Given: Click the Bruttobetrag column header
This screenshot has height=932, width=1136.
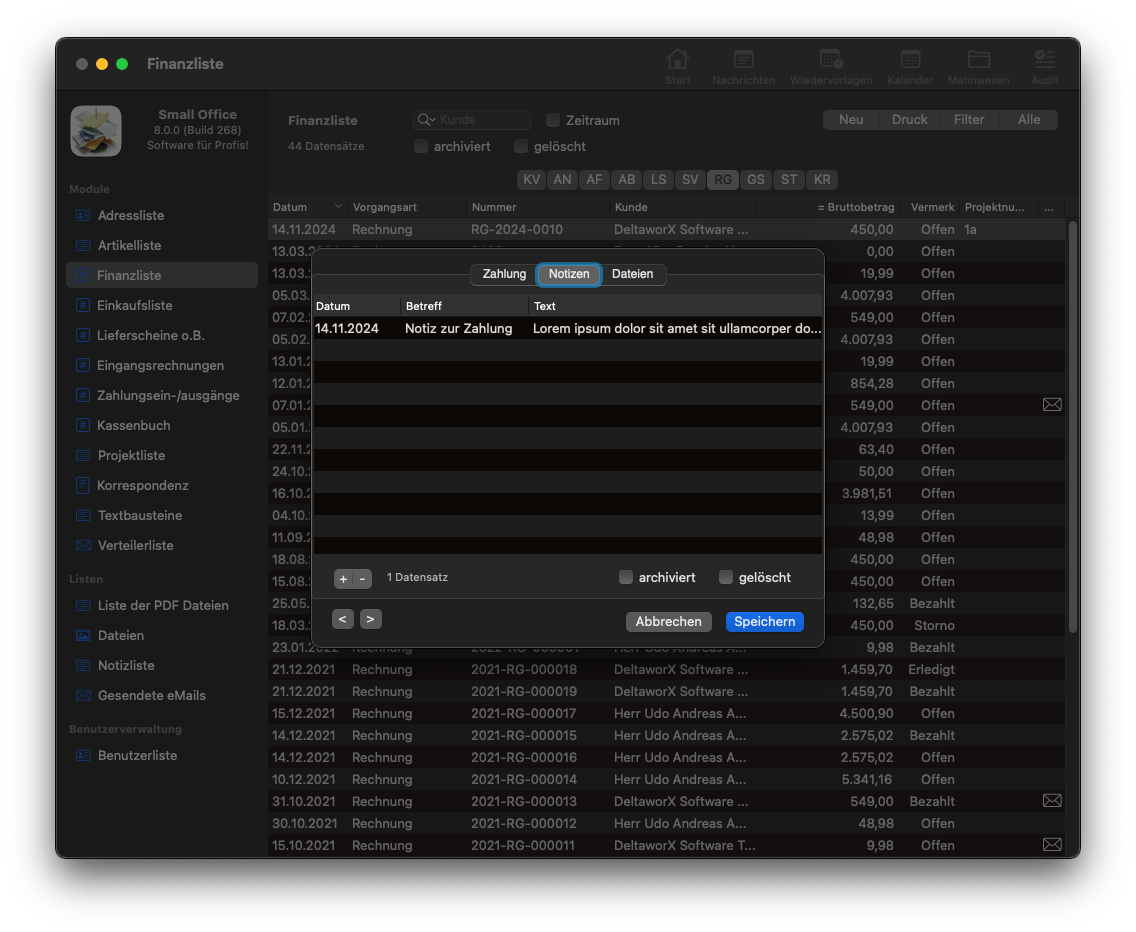Looking at the screenshot, I should (827, 207).
